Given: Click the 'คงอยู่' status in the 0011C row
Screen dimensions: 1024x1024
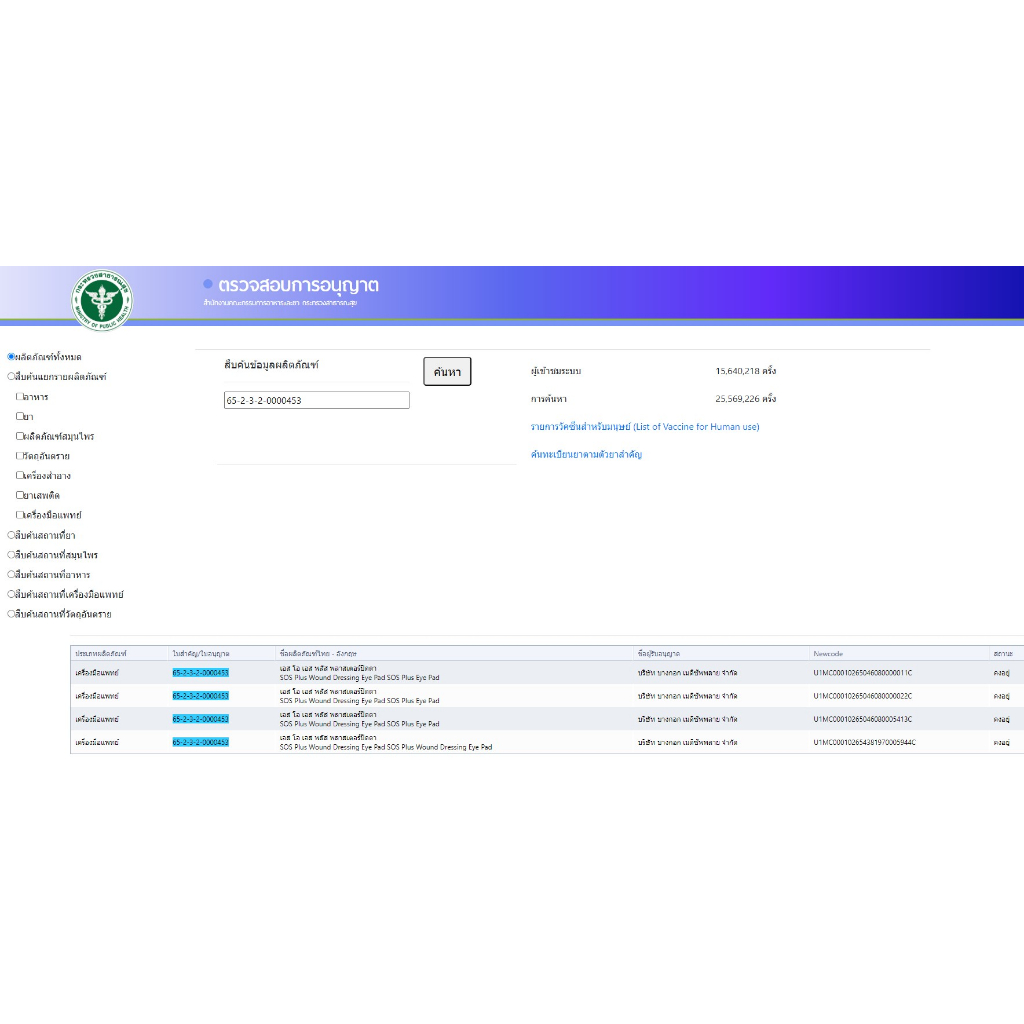Looking at the screenshot, I should (1002, 673).
